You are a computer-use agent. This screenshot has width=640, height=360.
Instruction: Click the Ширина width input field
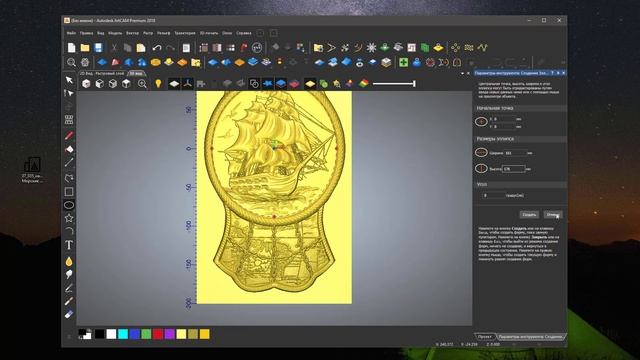tap(515, 153)
